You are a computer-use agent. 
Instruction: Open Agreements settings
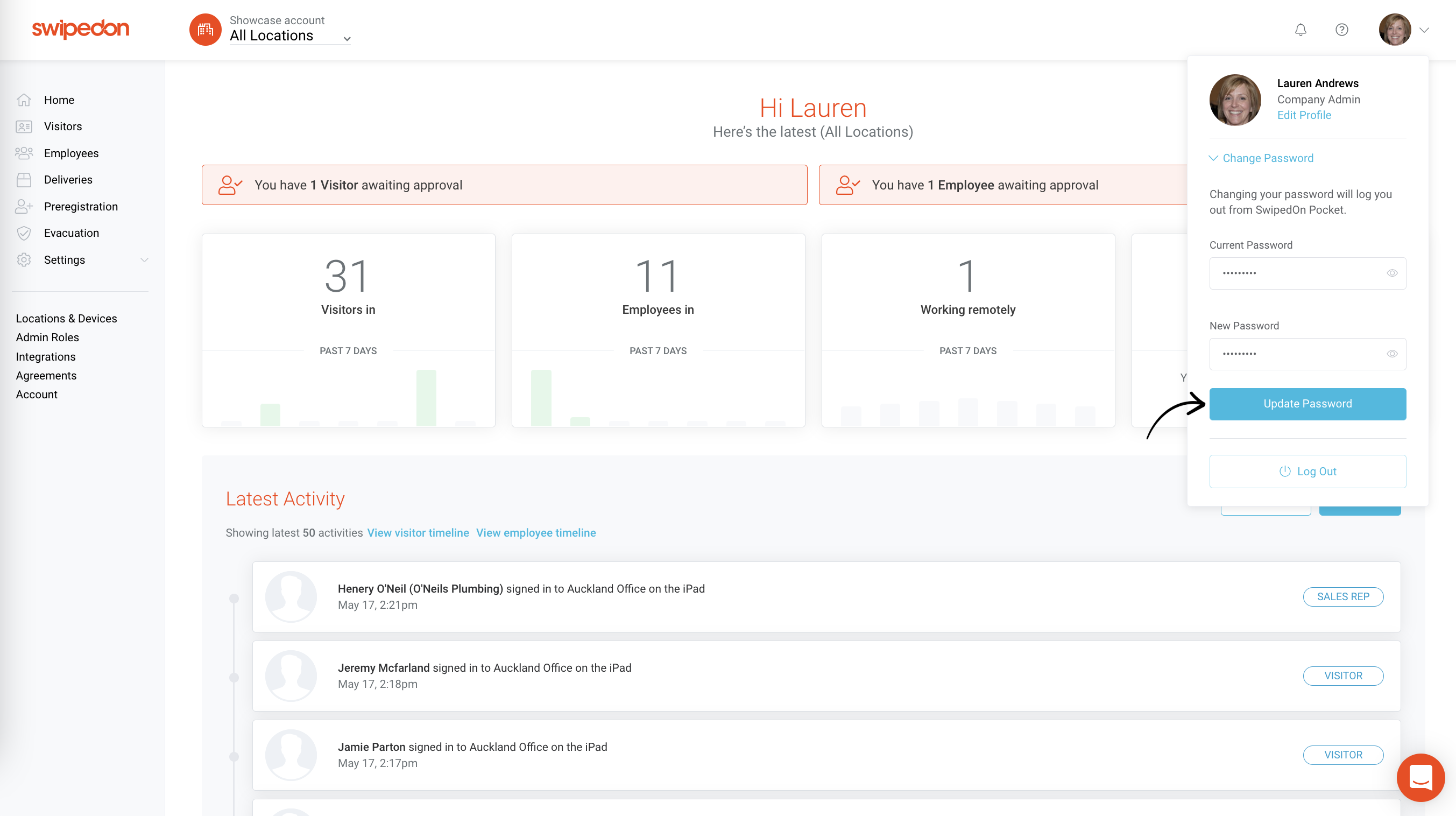(x=46, y=376)
